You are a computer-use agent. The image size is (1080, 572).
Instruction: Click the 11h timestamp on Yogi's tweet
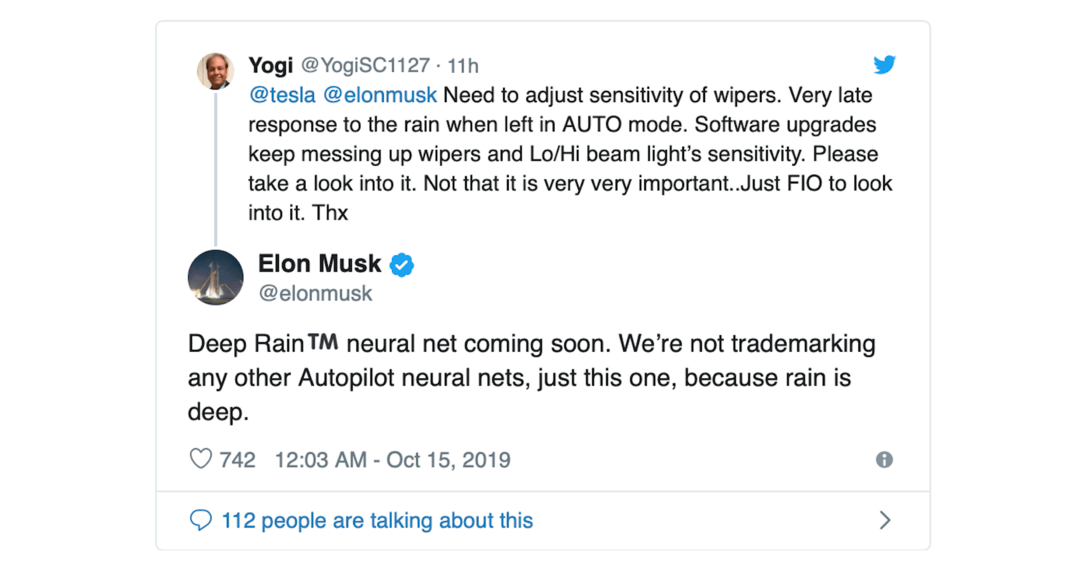[x=463, y=65]
